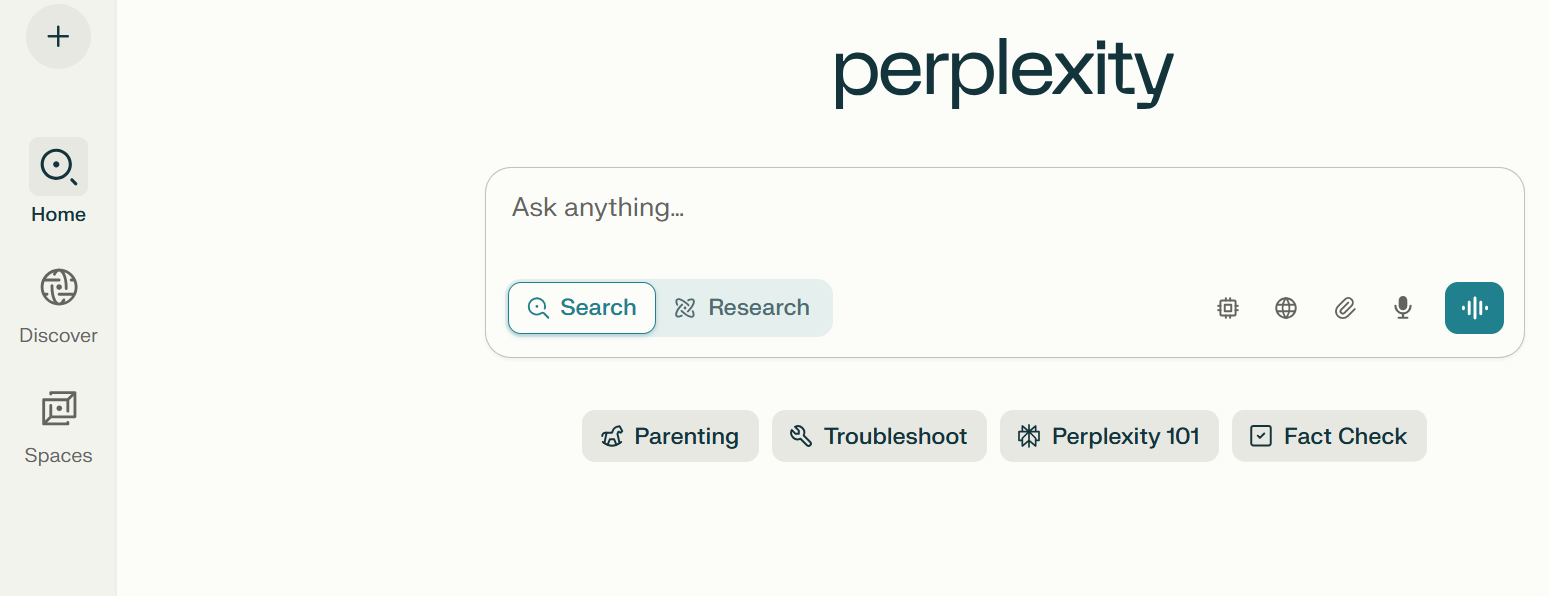Image resolution: width=1550 pixels, height=596 pixels.
Task: Select Search mode toggle
Action: [582, 308]
